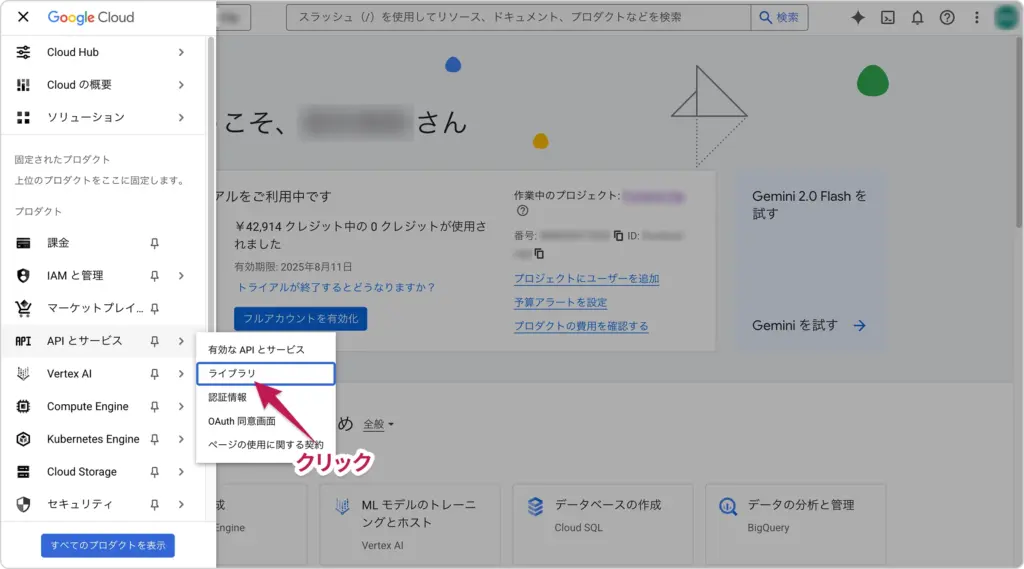Expand the IAM と管理 submenu chevron
This screenshot has height=569, width=1024.
click(x=181, y=276)
